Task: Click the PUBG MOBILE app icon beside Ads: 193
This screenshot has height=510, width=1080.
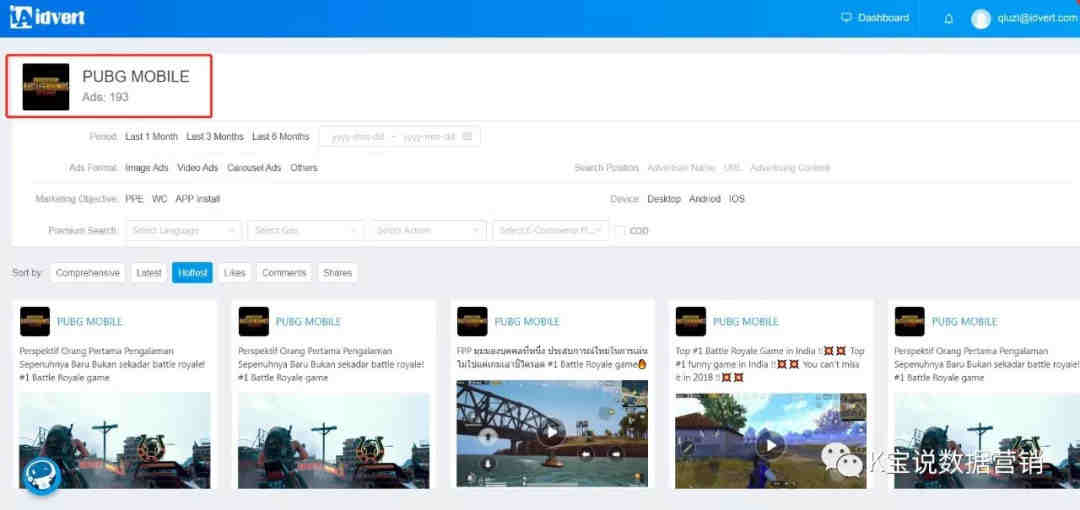Action: pos(45,87)
